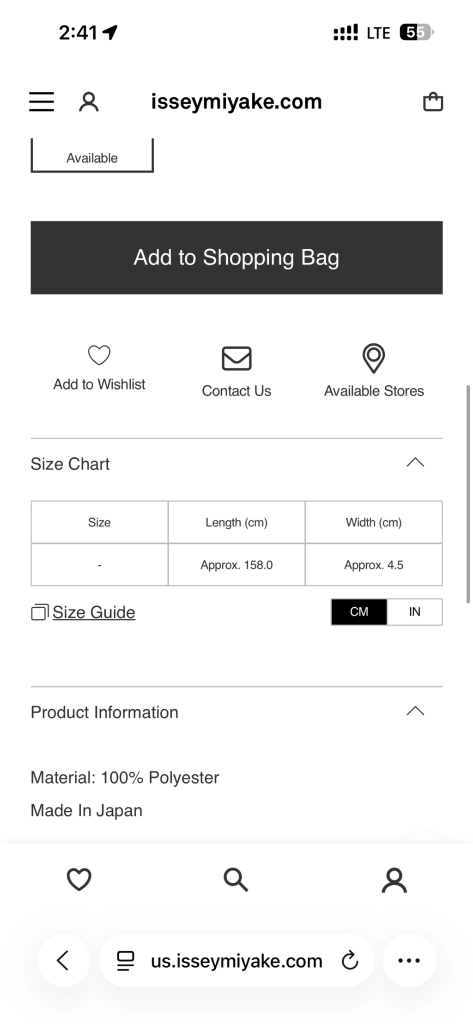This screenshot has width=473, height=1024.
Task: Reload the page with the refresh icon
Action: pos(350,961)
